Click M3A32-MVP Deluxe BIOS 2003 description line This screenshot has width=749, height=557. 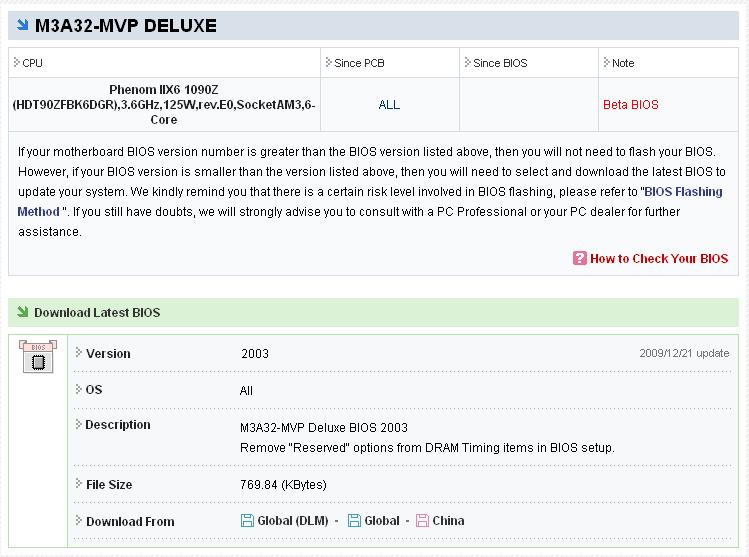[x=324, y=428]
